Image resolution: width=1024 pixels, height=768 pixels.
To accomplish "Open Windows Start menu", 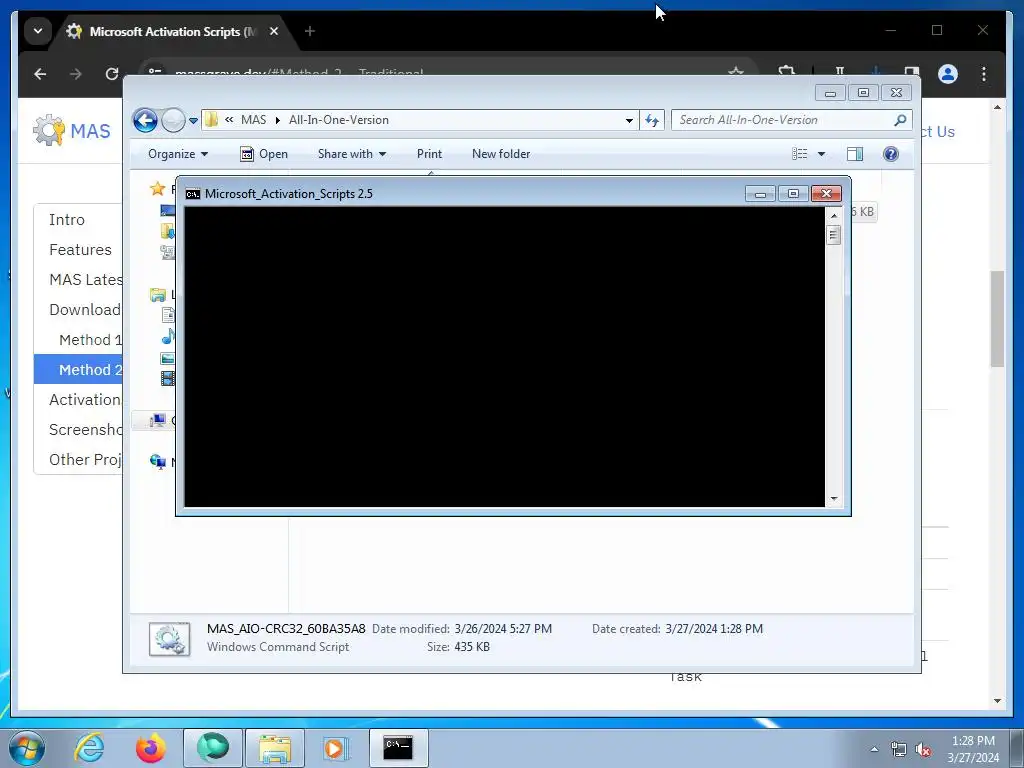I will point(27,748).
